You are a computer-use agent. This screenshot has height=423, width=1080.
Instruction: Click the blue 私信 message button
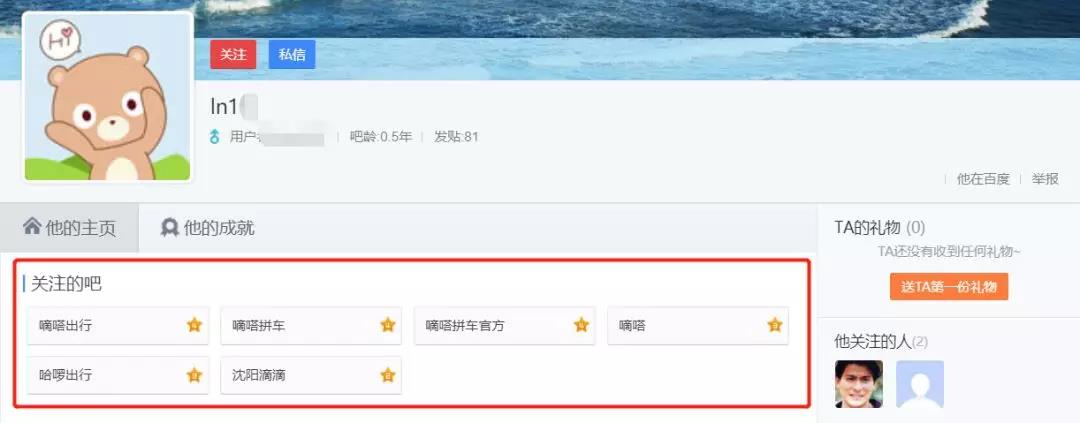tap(292, 54)
